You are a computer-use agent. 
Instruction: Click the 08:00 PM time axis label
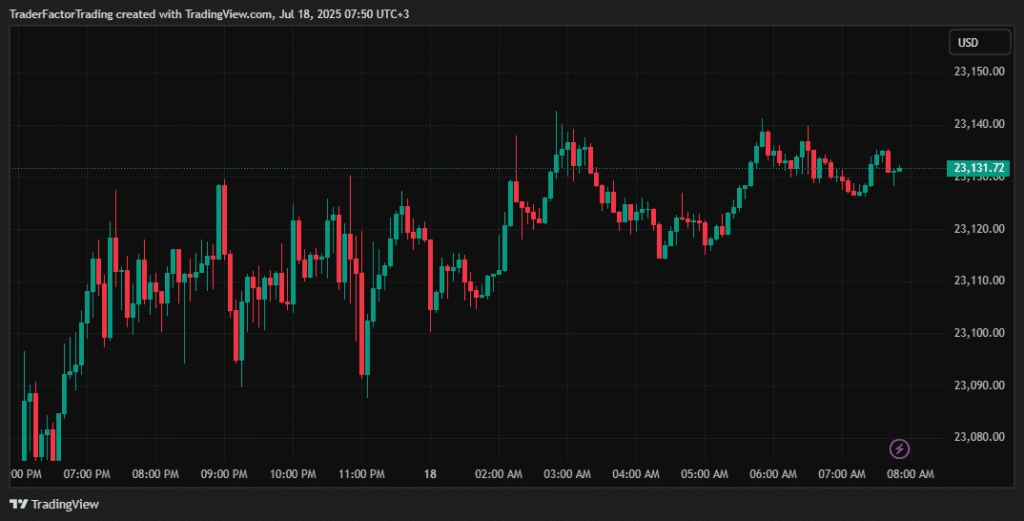point(155,474)
